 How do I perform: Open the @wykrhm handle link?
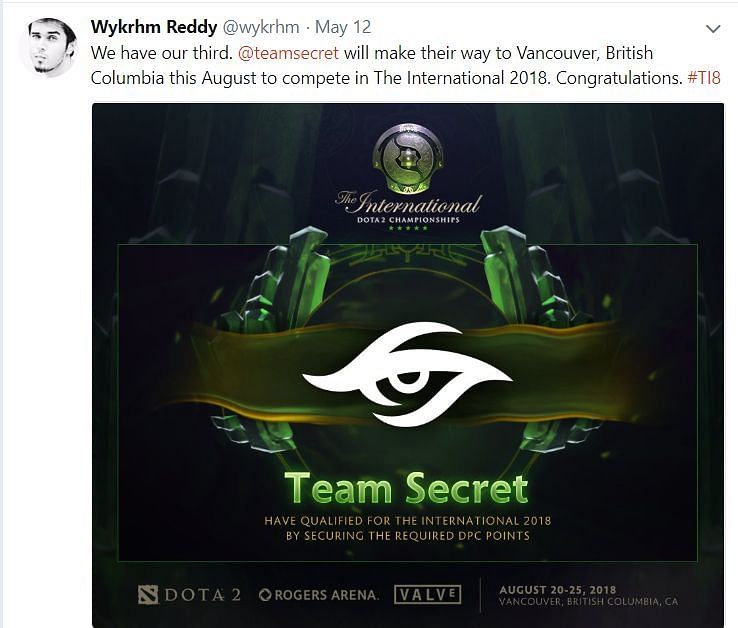click(x=260, y=27)
